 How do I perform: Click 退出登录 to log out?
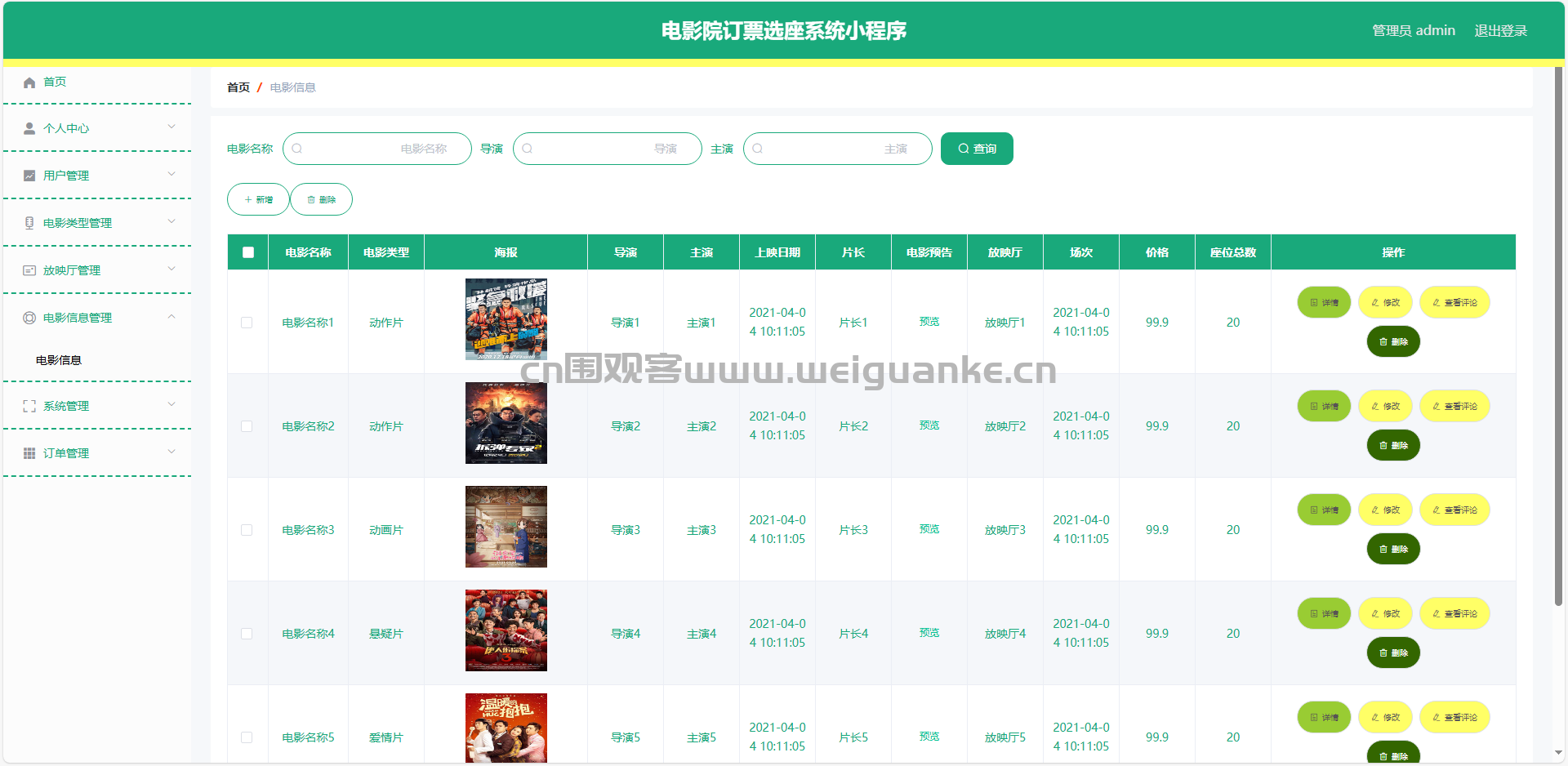1500,31
